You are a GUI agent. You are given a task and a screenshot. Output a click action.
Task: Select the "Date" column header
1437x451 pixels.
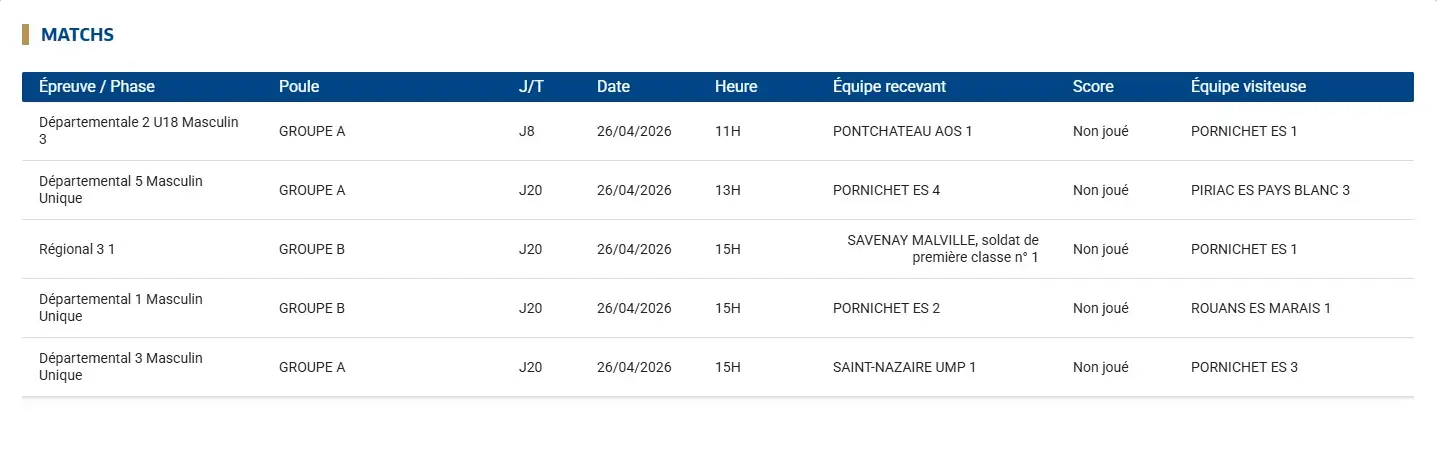point(613,87)
